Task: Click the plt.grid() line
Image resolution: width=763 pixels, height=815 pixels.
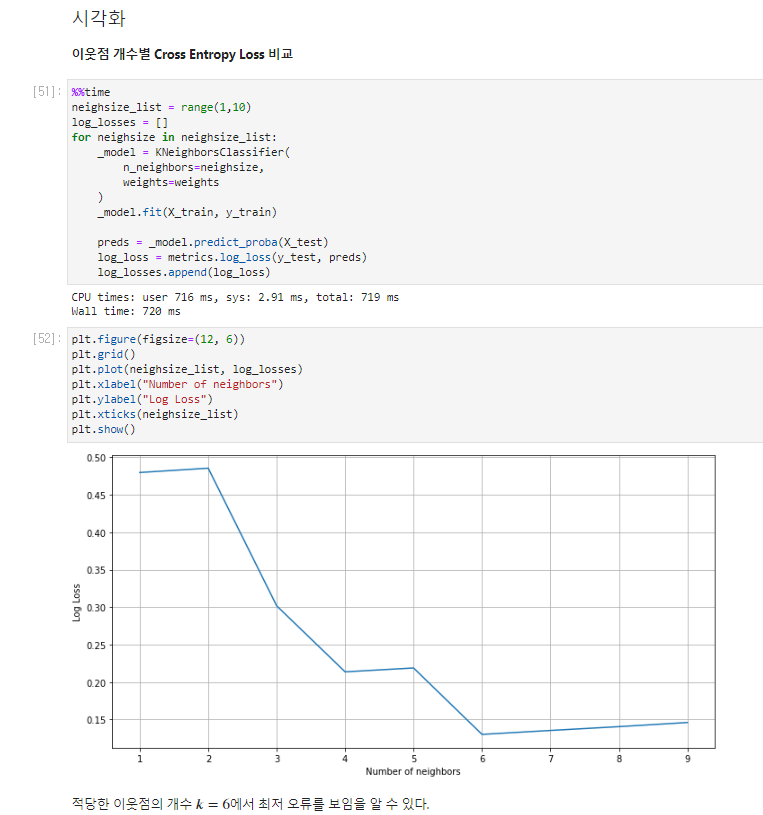Action: click(x=103, y=354)
